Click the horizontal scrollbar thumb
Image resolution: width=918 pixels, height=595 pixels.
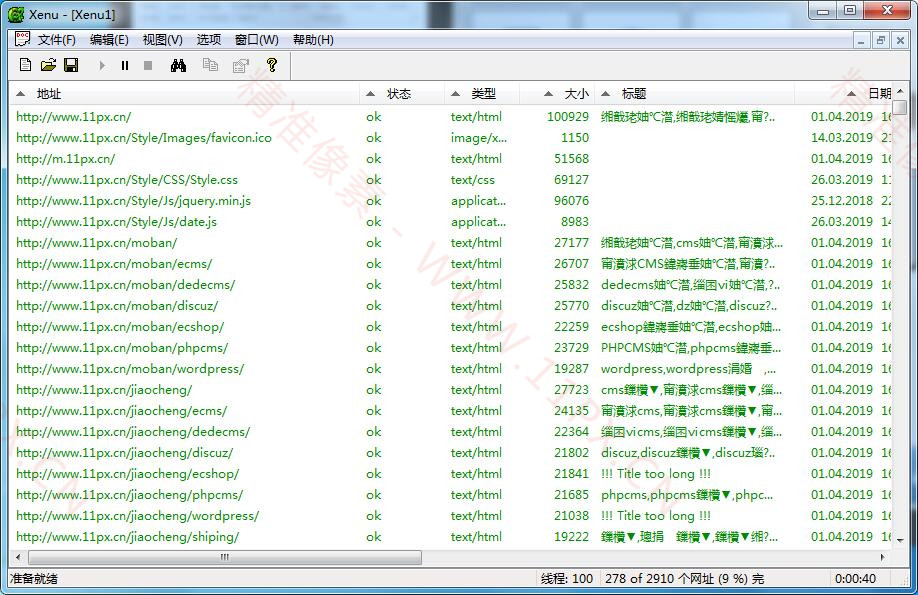225,557
